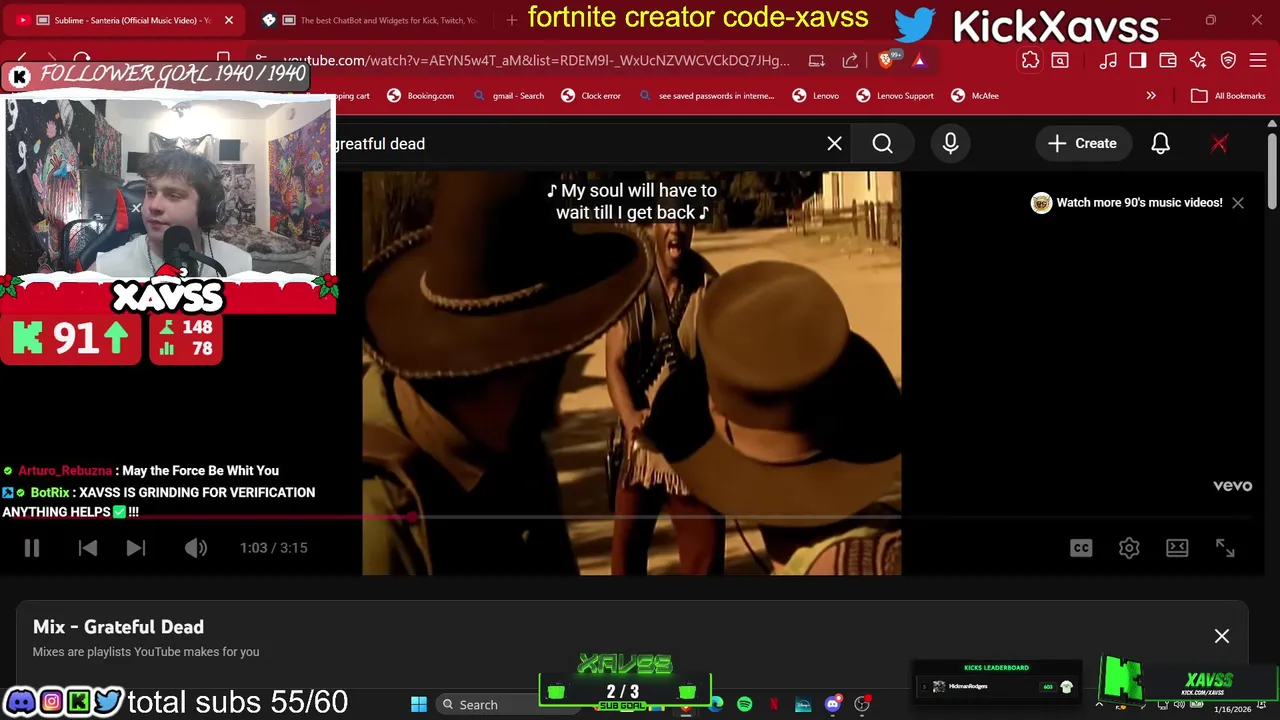
Task: Open the video settings gear
Action: 1129,548
